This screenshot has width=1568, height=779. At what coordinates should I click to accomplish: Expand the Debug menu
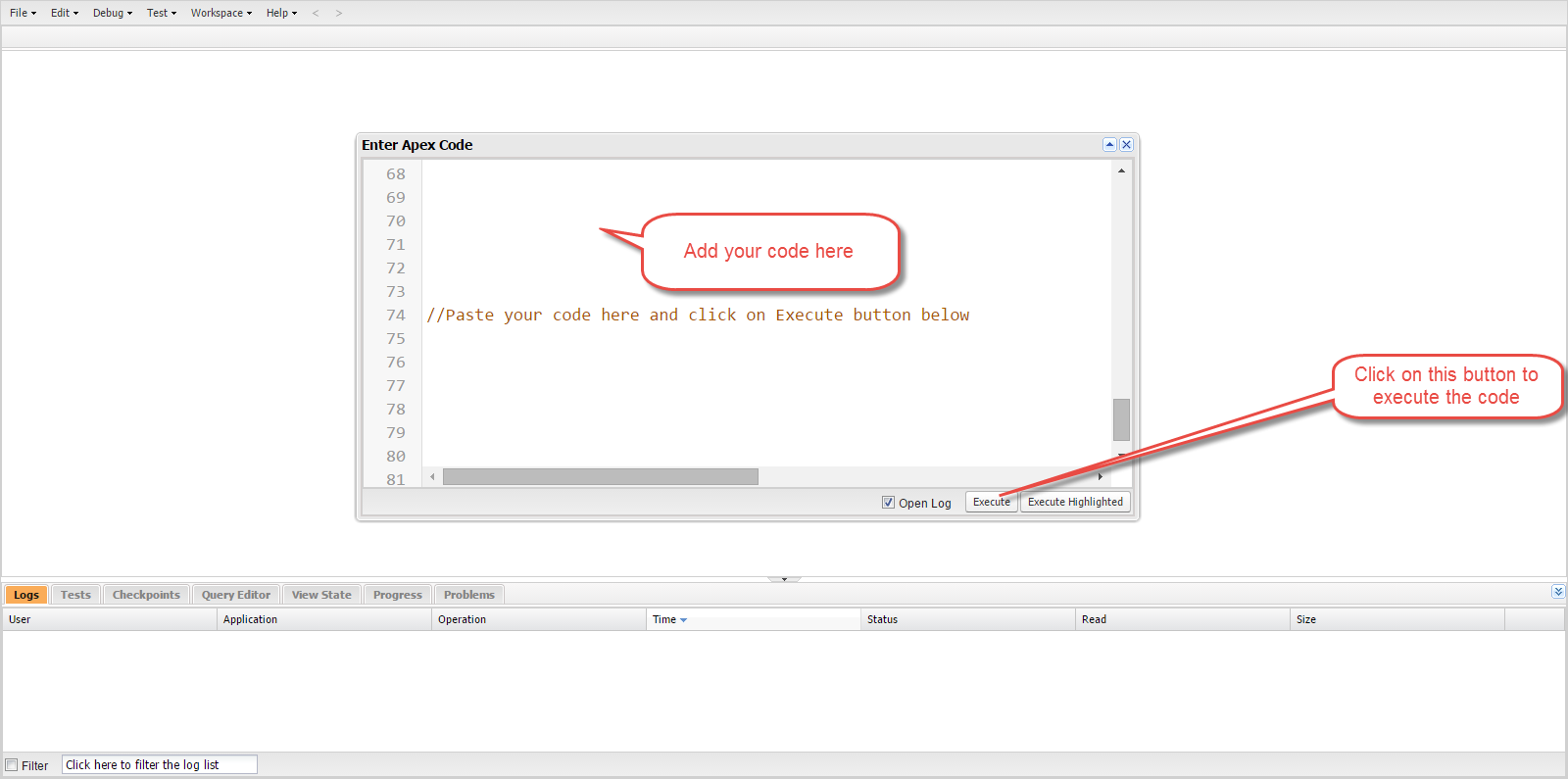[x=112, y=14]
